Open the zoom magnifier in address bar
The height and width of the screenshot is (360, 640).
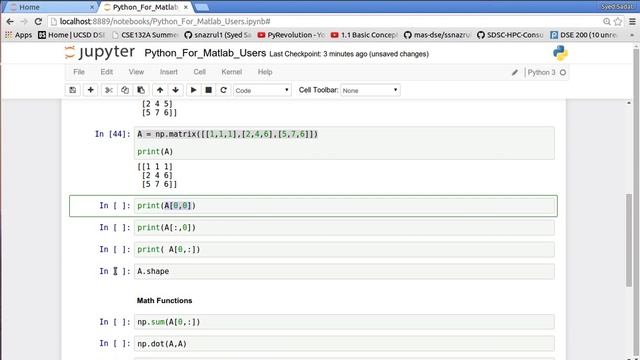(x=607, y=21)
